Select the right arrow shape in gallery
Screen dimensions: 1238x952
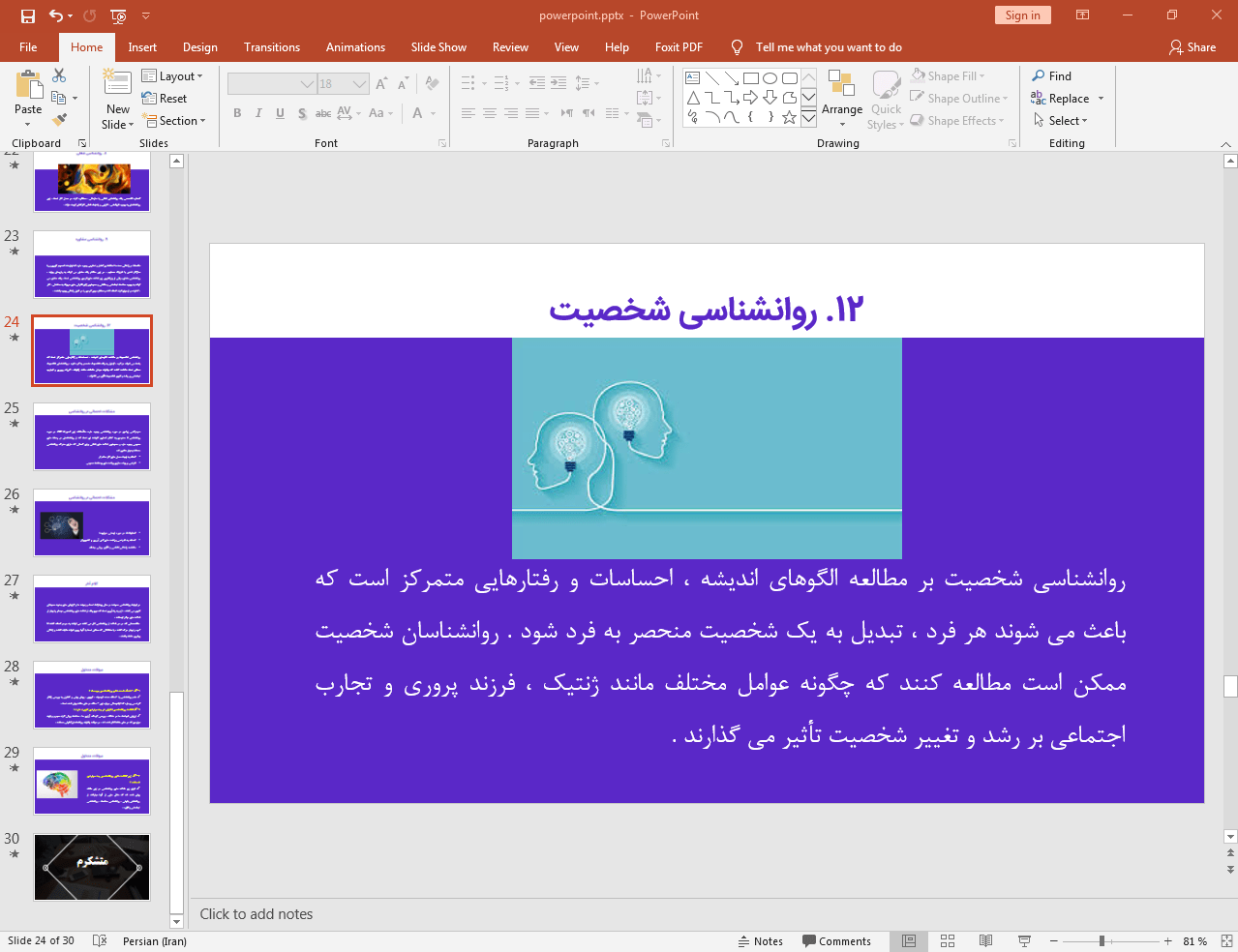[751, 98]
